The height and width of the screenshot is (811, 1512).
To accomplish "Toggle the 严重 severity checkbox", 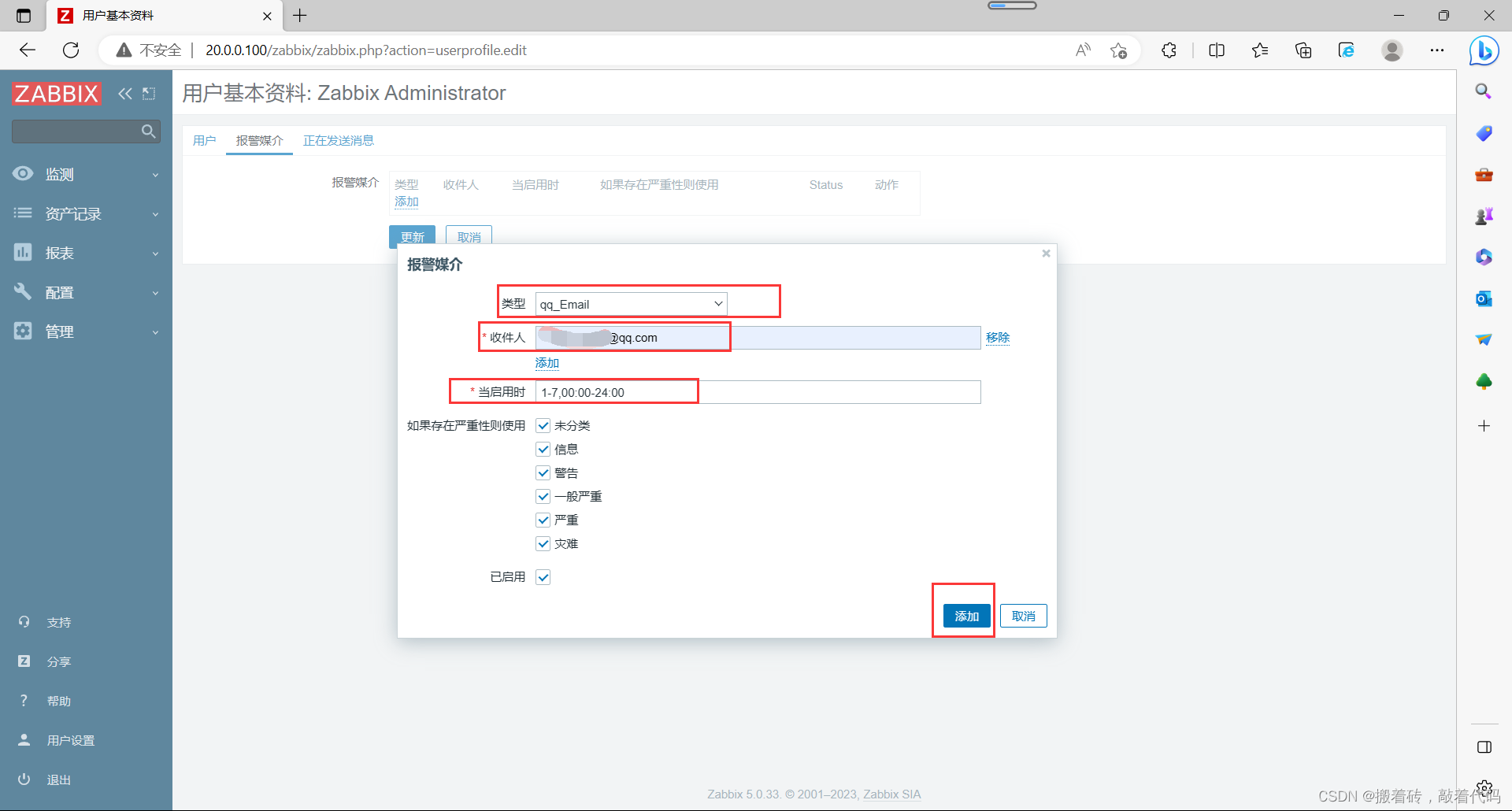I will [543, 520].
